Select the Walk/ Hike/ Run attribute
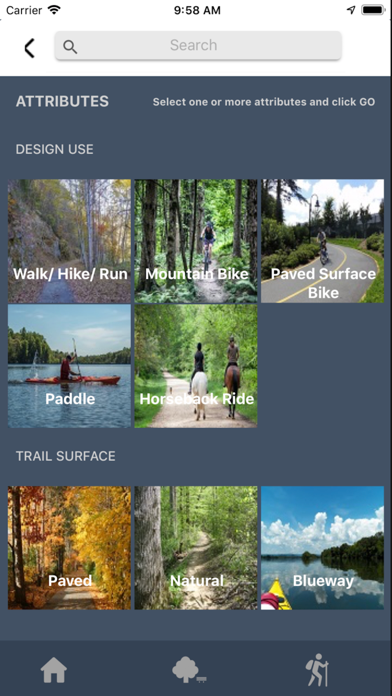This screenshot has height=696, width=392. click(x=70, y=241)
